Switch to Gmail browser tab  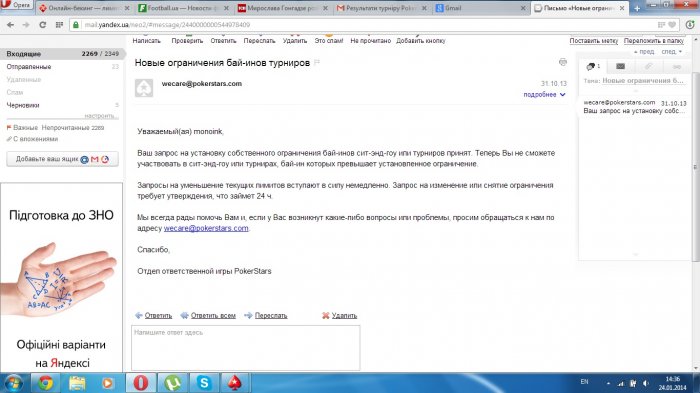[x=481, y=8]
